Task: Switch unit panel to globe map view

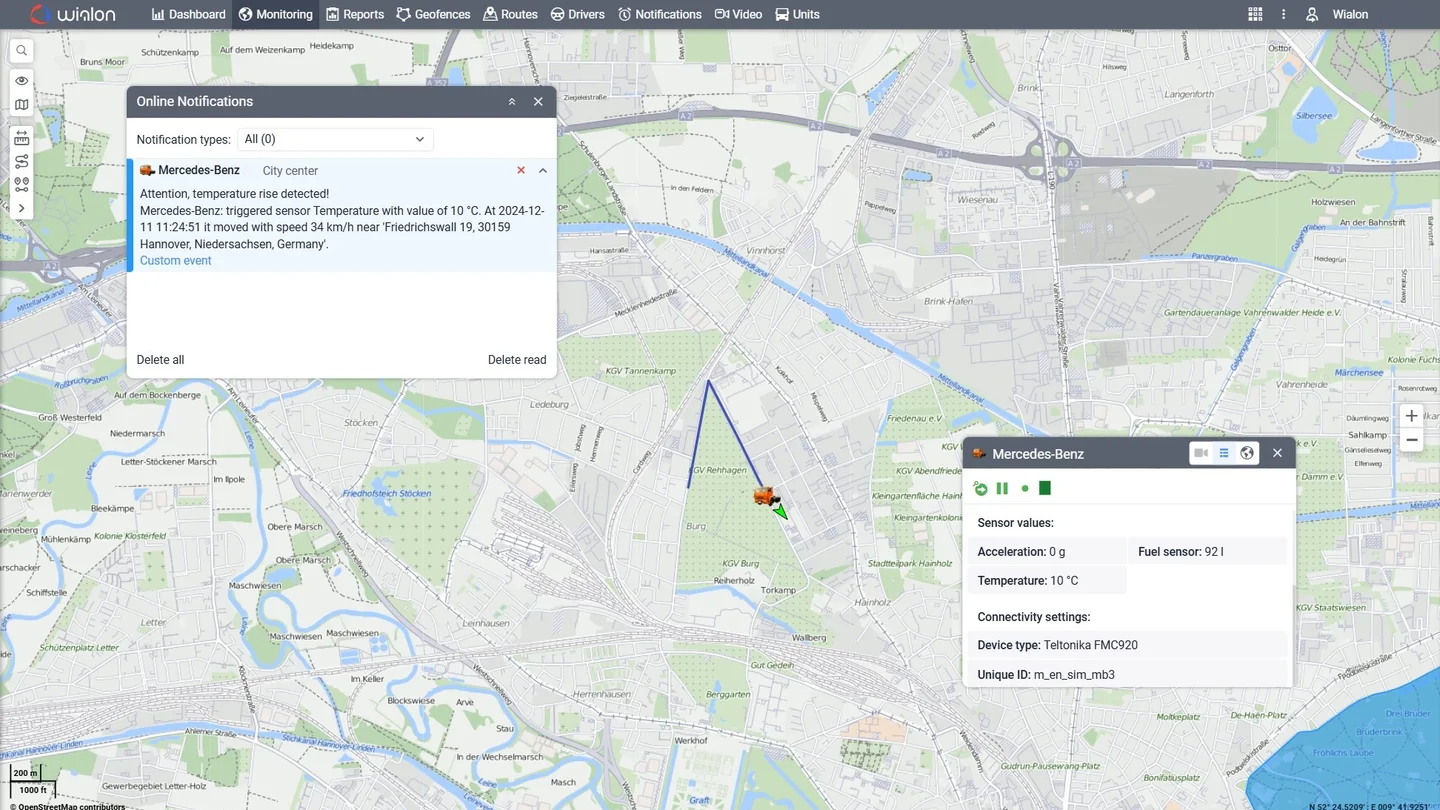Action: pyautogui.click(x=1247, y=453)
